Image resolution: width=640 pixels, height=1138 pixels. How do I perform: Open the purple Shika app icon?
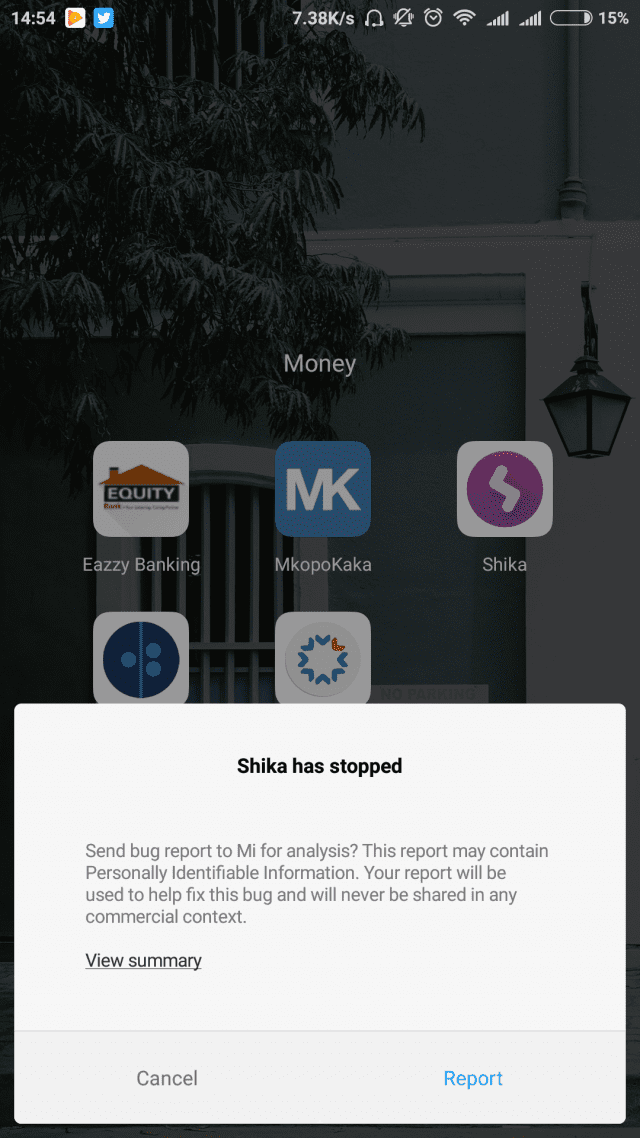[504, 488]
